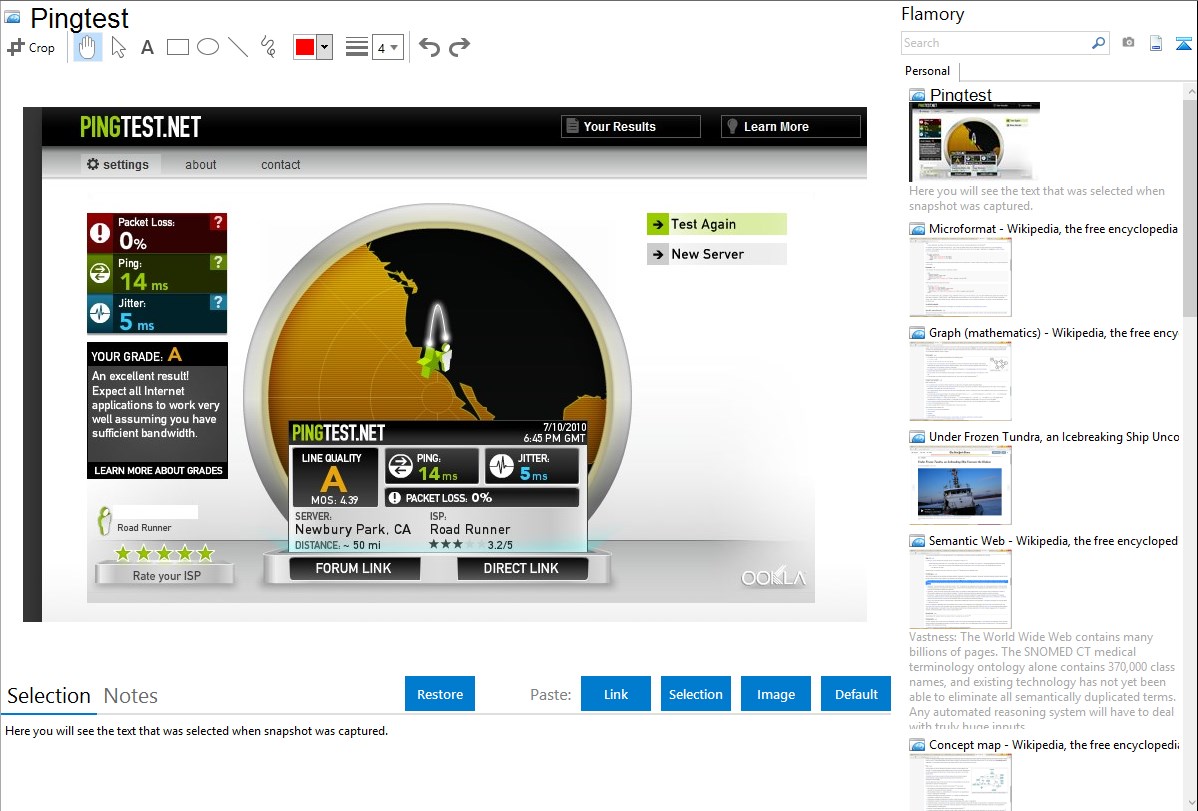1198x811 pixels.
Task: Pick the freehand scribble tool
Action: (x=268, y=47)
